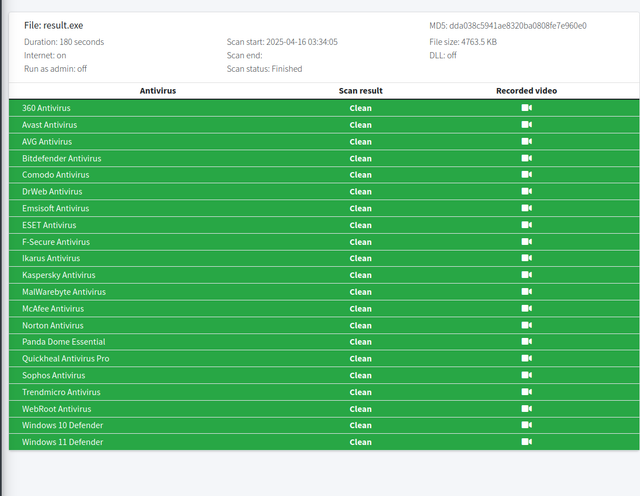Play McAfee Antivirus recorded video
This screenshot has width=640, height=496.
pyautogui.click(x=527, y=308)
